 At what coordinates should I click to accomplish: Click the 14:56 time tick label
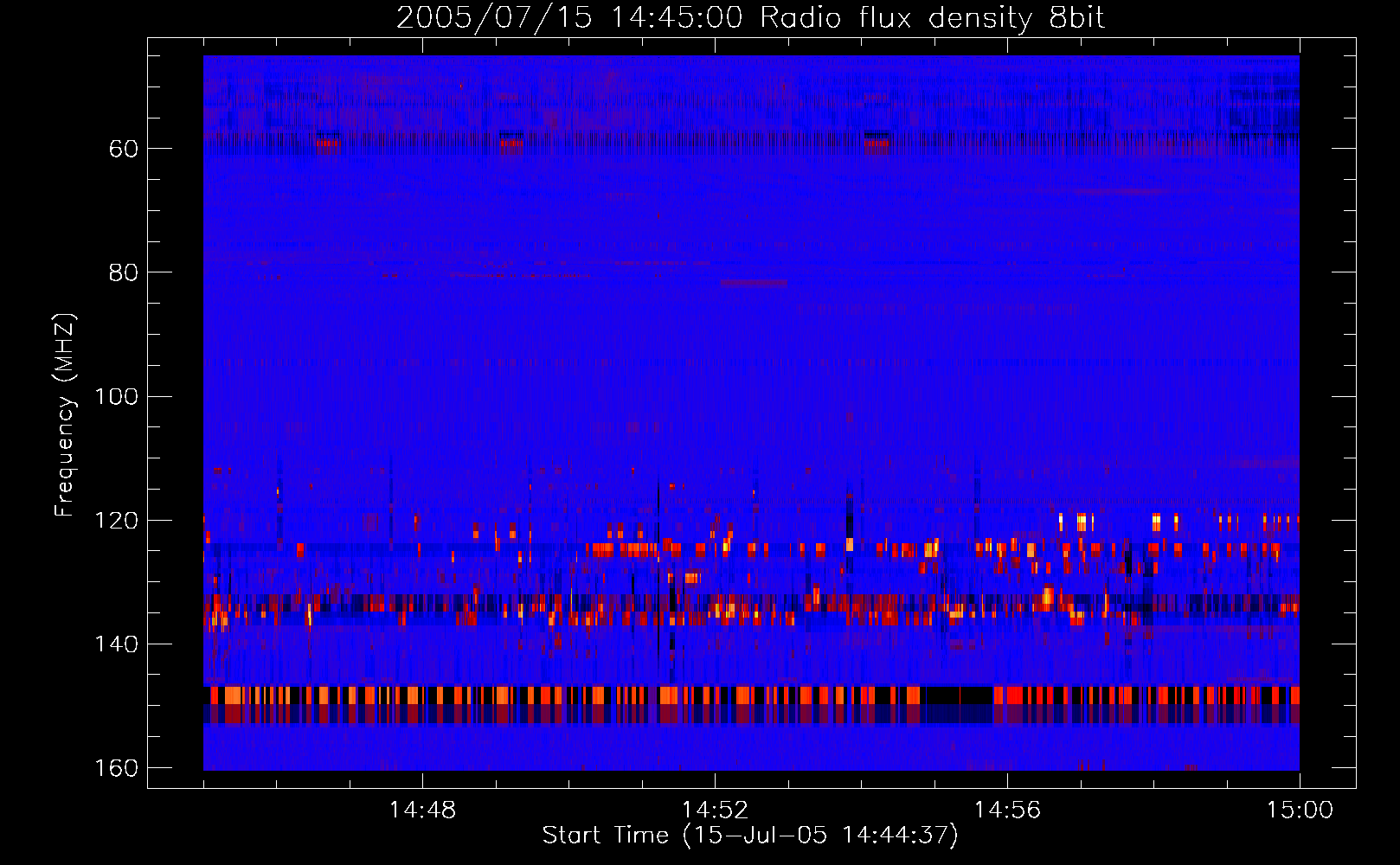pos(1007,811)
